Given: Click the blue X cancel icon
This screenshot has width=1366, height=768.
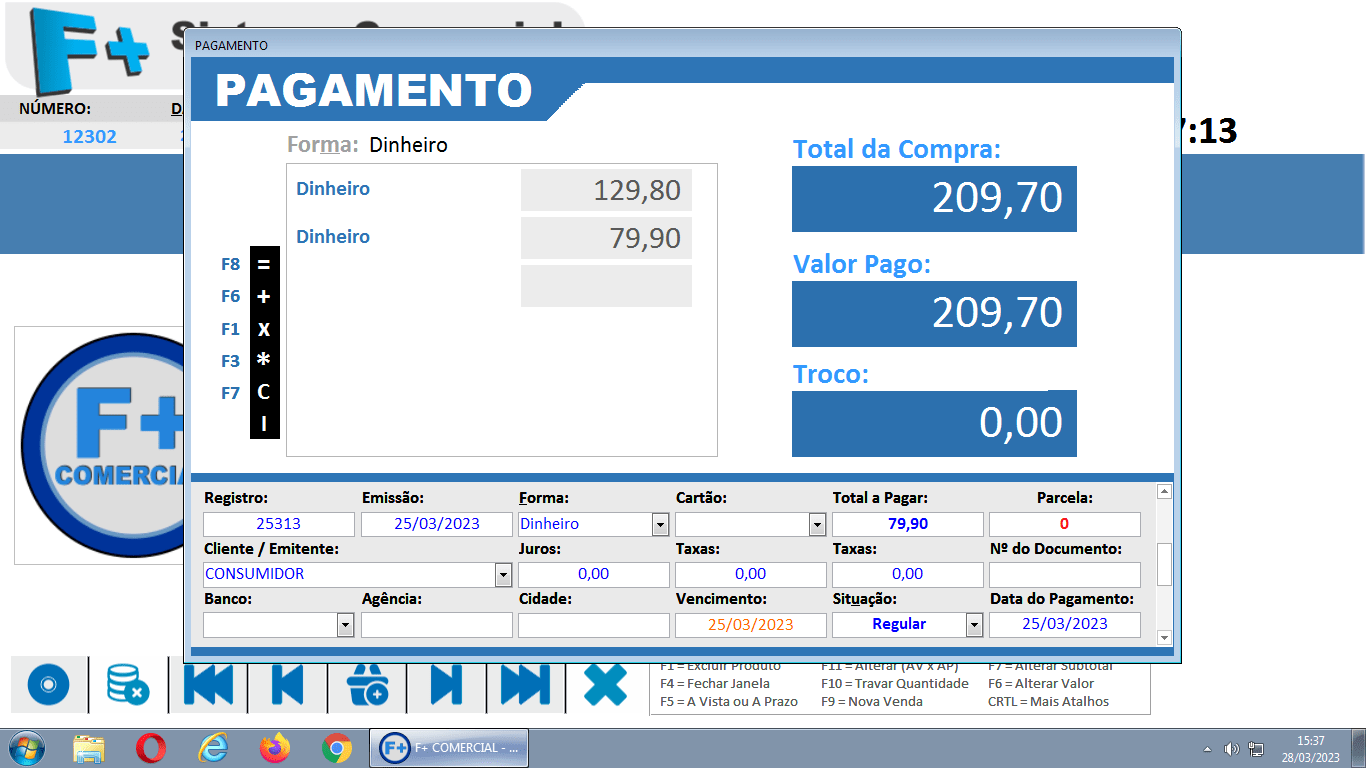Looking at the screenshot, I should 605,685.
